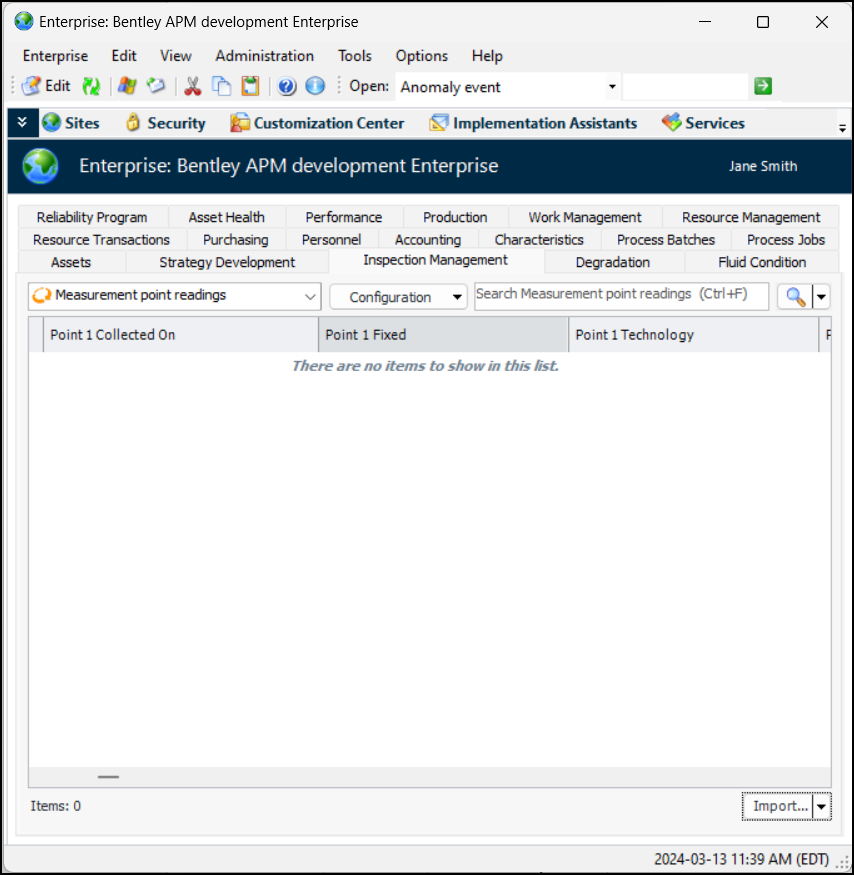Click the Edit toolbar button
This screenshot has width=854, height=875.
click(x=46, y=86)
